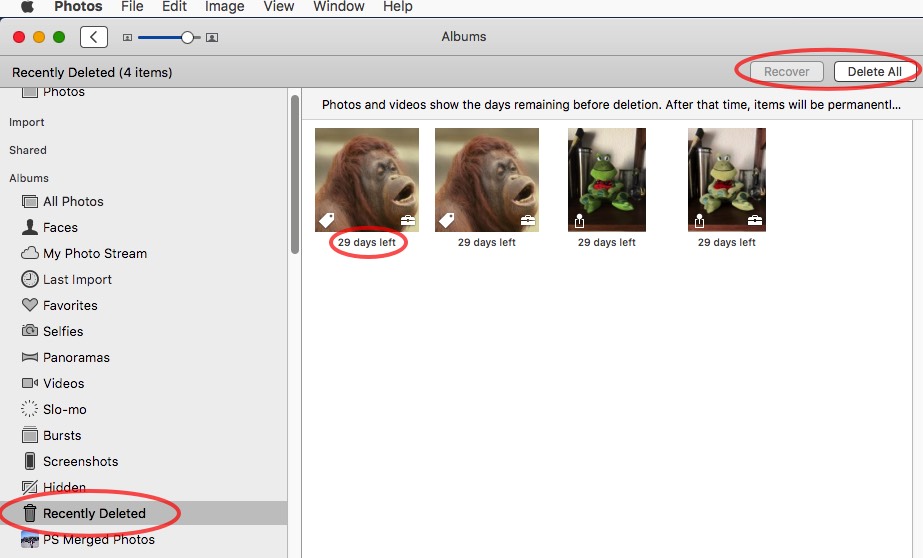The image size is (923, 558).
Task: Open the Screenshots album label
Action: [81, 461]
